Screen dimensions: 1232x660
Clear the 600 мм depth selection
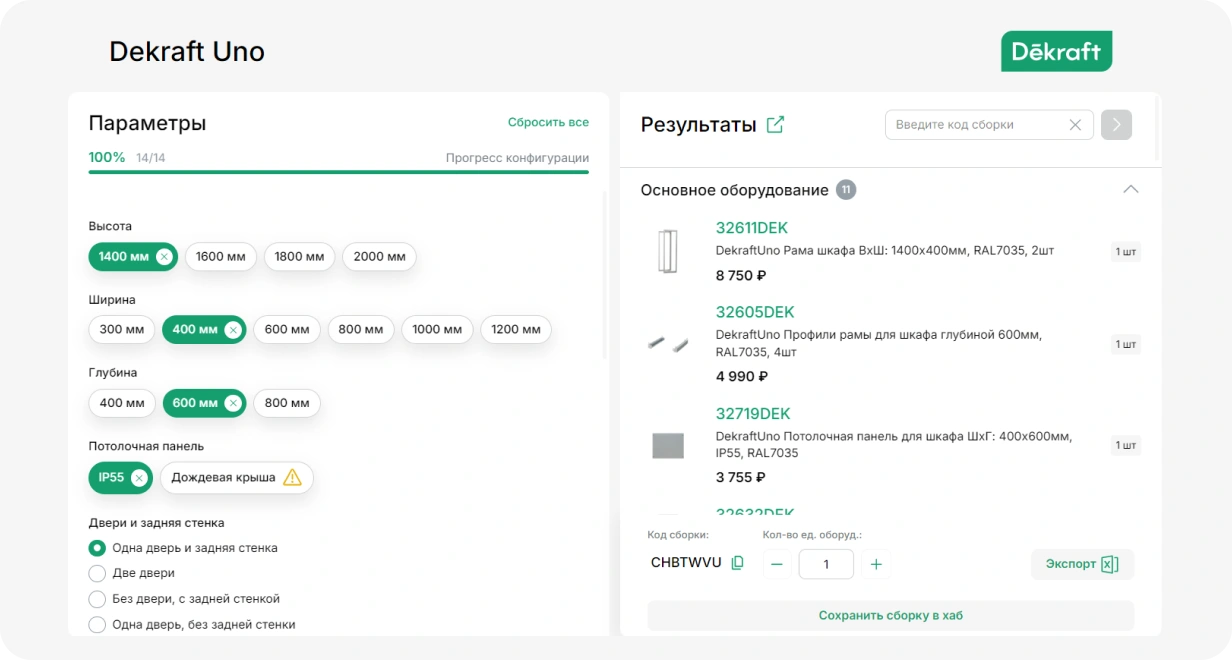[233, 404]
